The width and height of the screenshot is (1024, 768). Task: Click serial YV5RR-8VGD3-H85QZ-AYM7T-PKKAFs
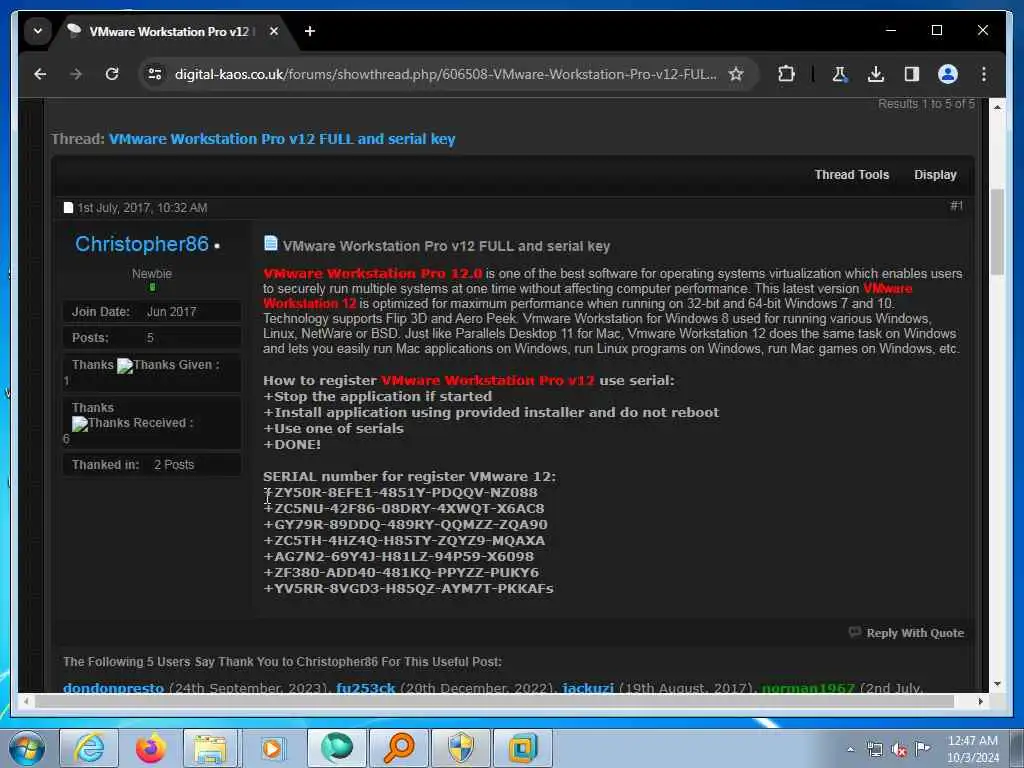[x=413, y=588]
